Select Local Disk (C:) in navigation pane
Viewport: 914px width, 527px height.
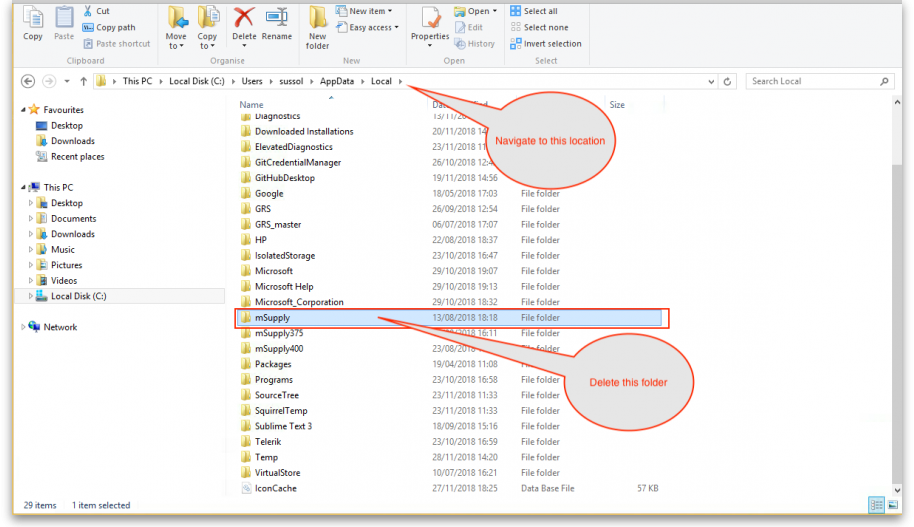pyautogui.click(x=78, y=296)
